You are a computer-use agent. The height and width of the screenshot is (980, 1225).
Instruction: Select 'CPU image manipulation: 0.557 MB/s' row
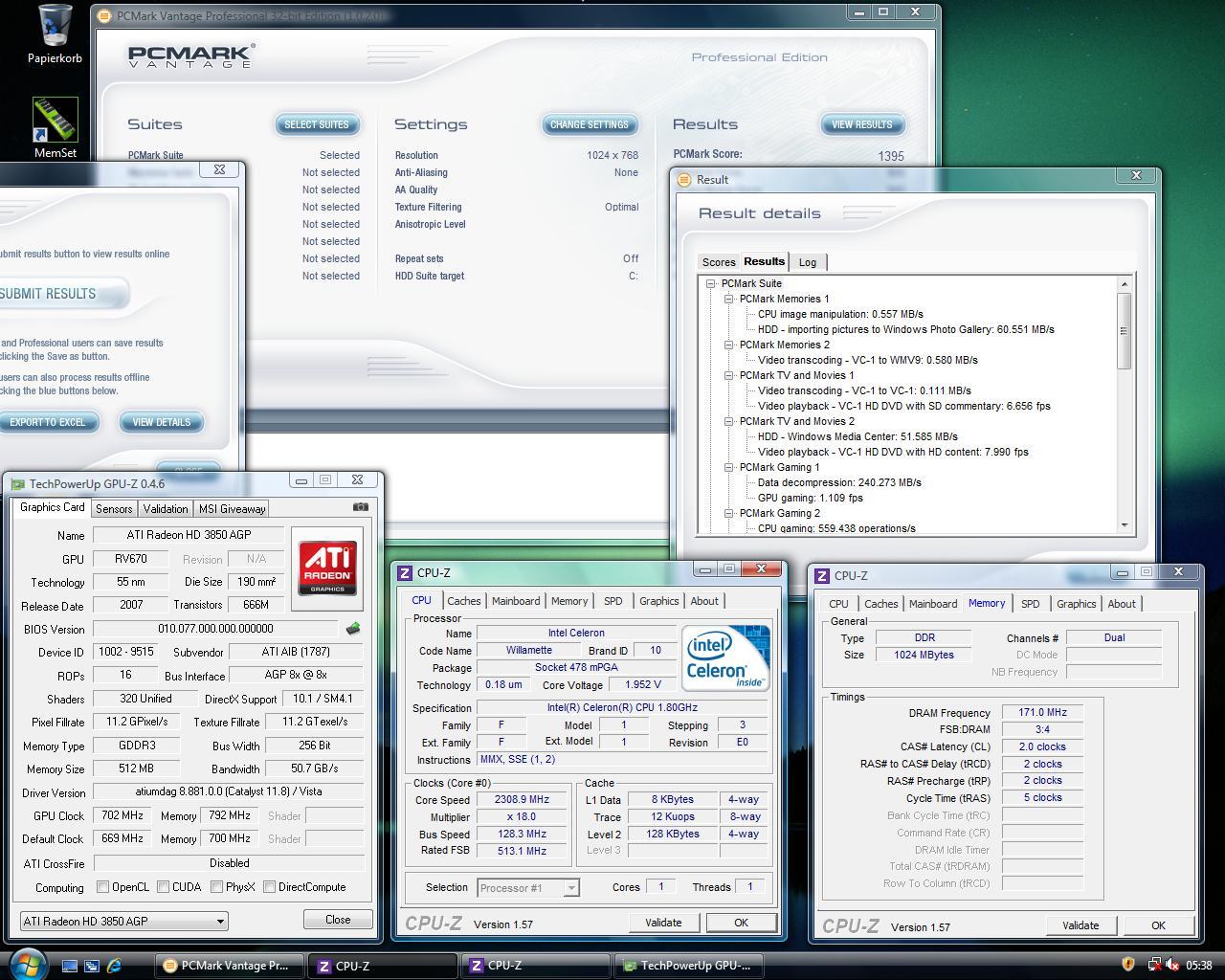[840, 314]
